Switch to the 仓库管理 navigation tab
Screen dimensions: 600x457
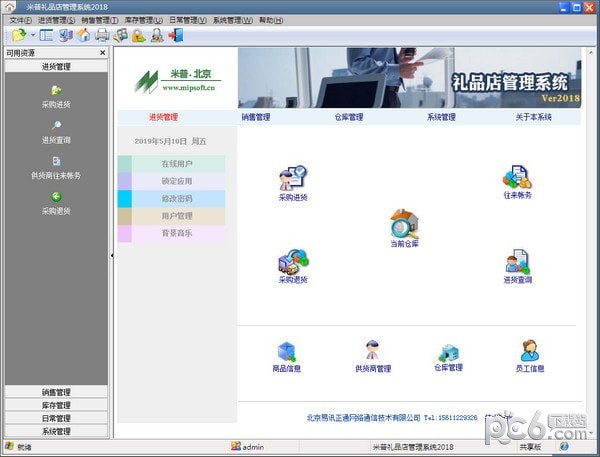pyautogui.click(x=349, y=117)
